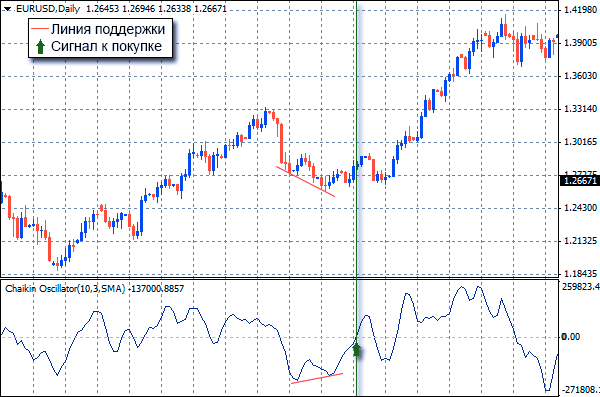Click the 1.21325 price scale label
The height and width of the screenshot is (397, 600).
click(x=580, y=241)
